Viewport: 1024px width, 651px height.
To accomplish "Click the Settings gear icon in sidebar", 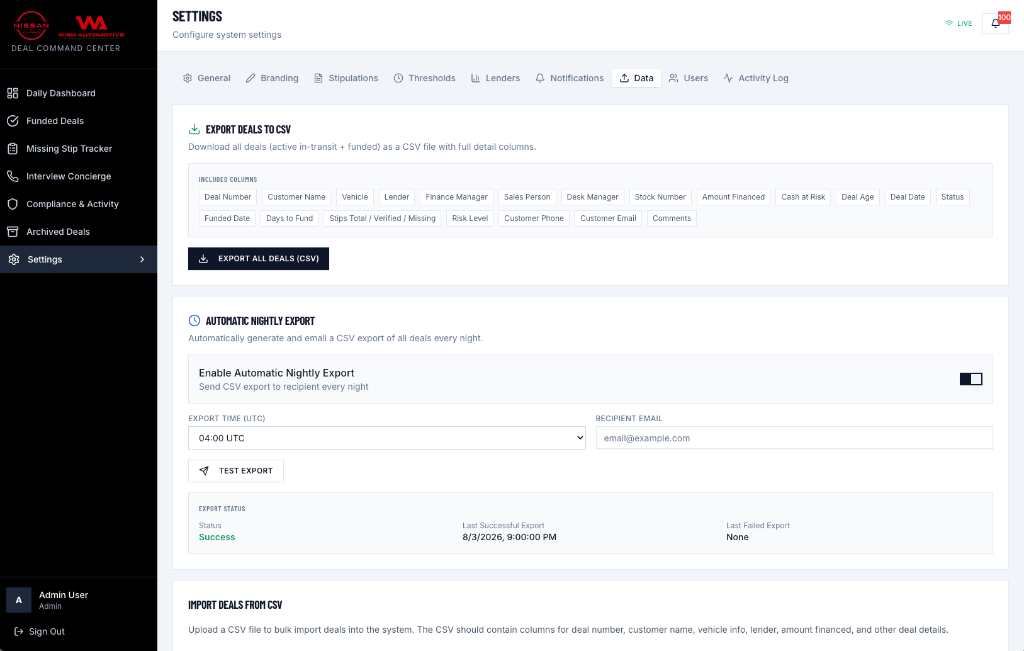I will (x=14, y=259).
